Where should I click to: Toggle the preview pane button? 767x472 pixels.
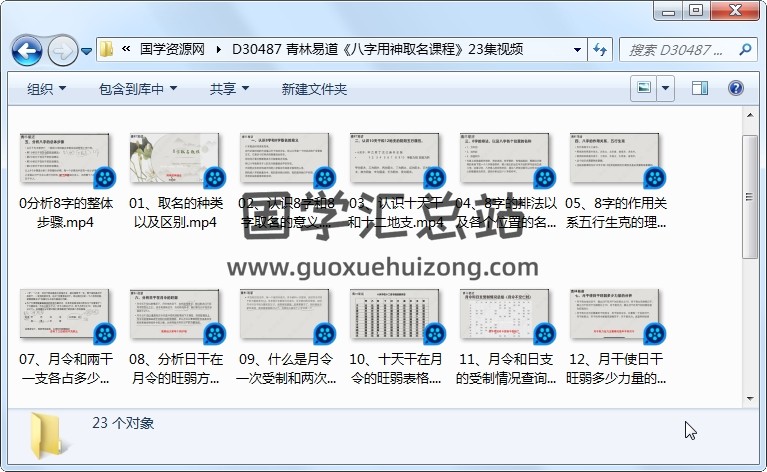702,89
